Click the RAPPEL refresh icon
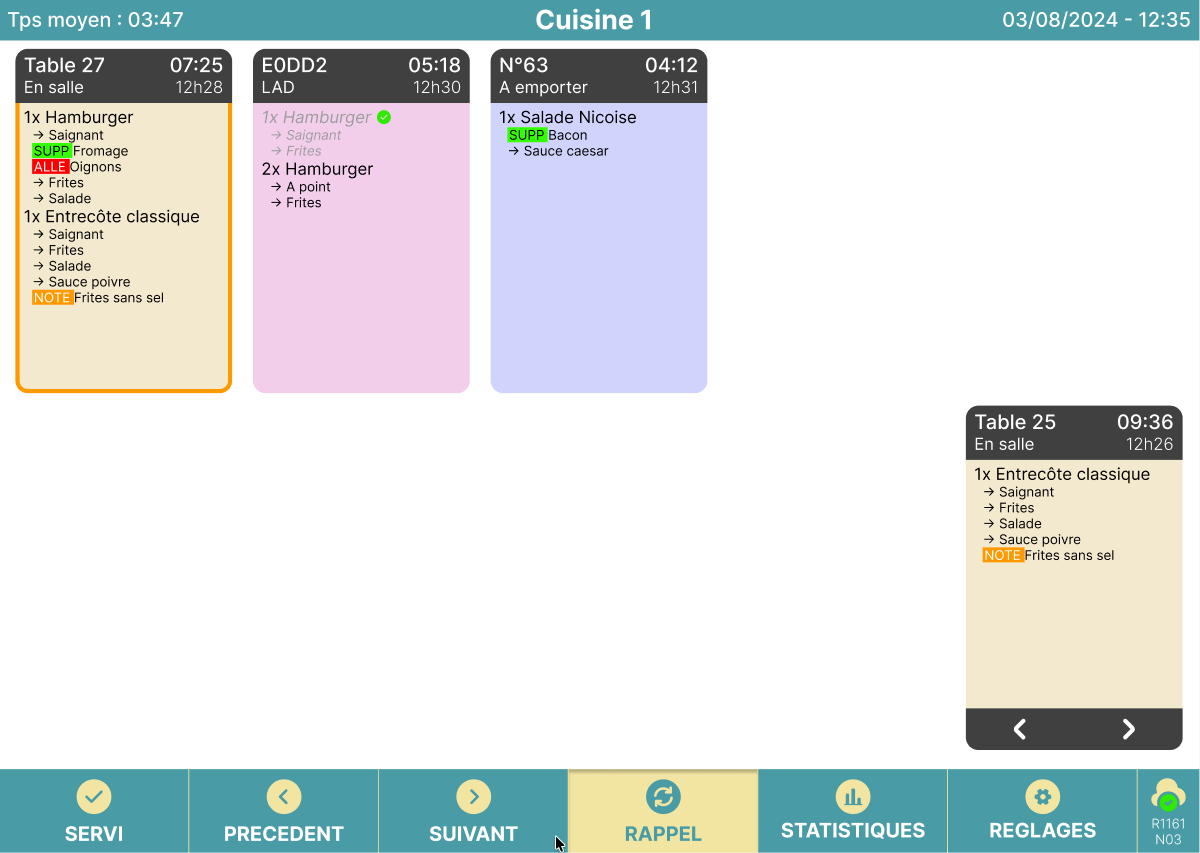 tap(663, 797)
